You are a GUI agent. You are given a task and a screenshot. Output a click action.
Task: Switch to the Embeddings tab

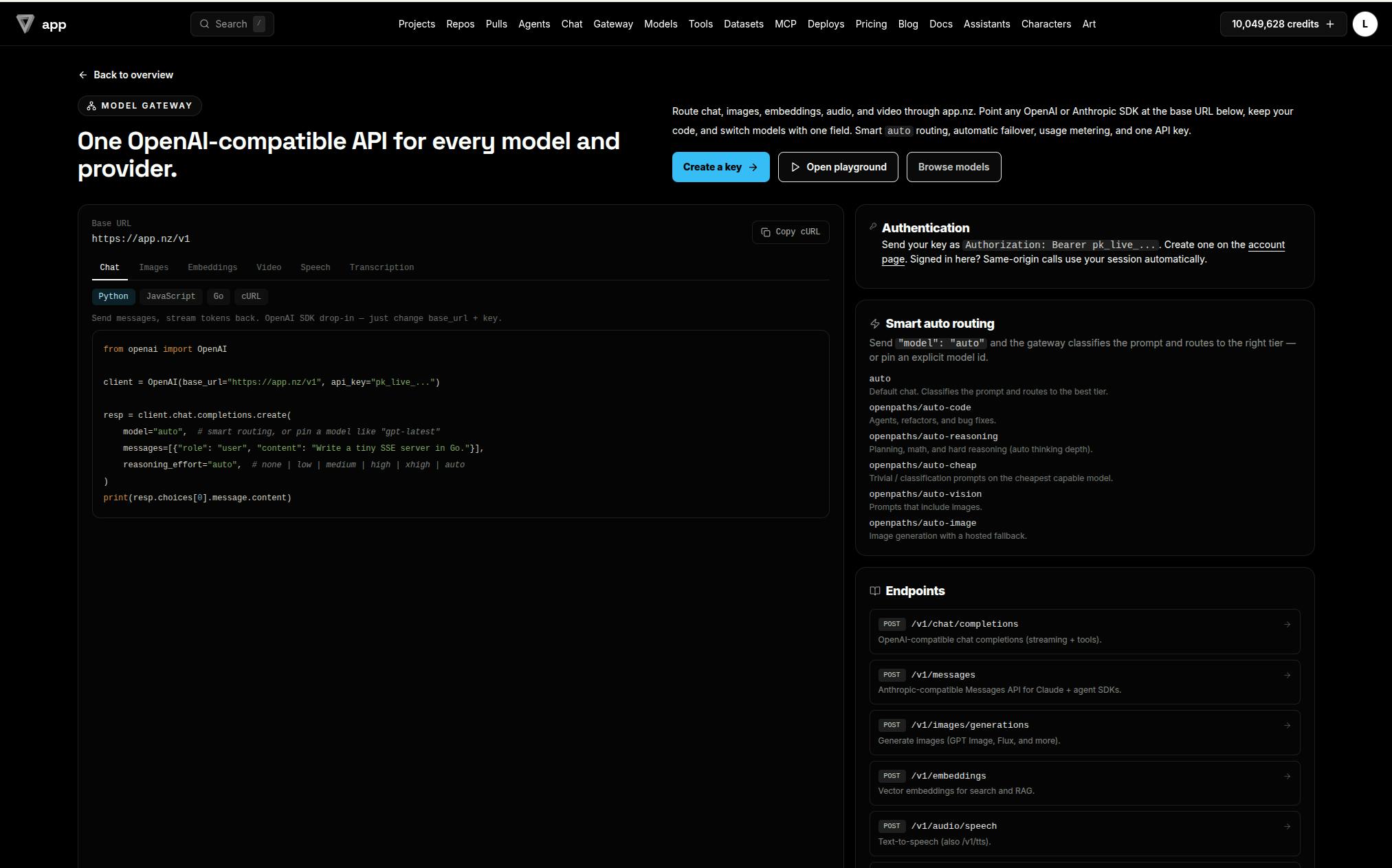coord(212,267)
